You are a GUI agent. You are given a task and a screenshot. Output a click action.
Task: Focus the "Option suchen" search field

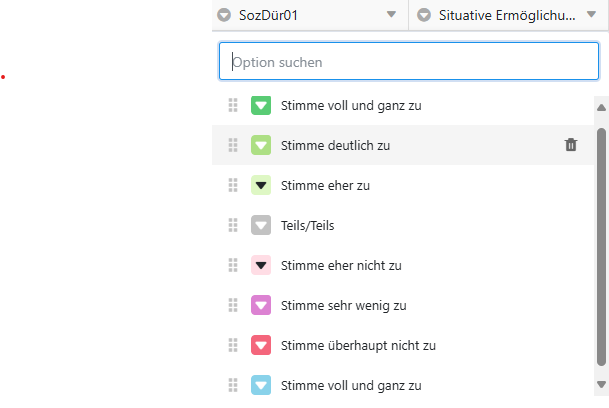pyautogui.click(x=410, y=61)
